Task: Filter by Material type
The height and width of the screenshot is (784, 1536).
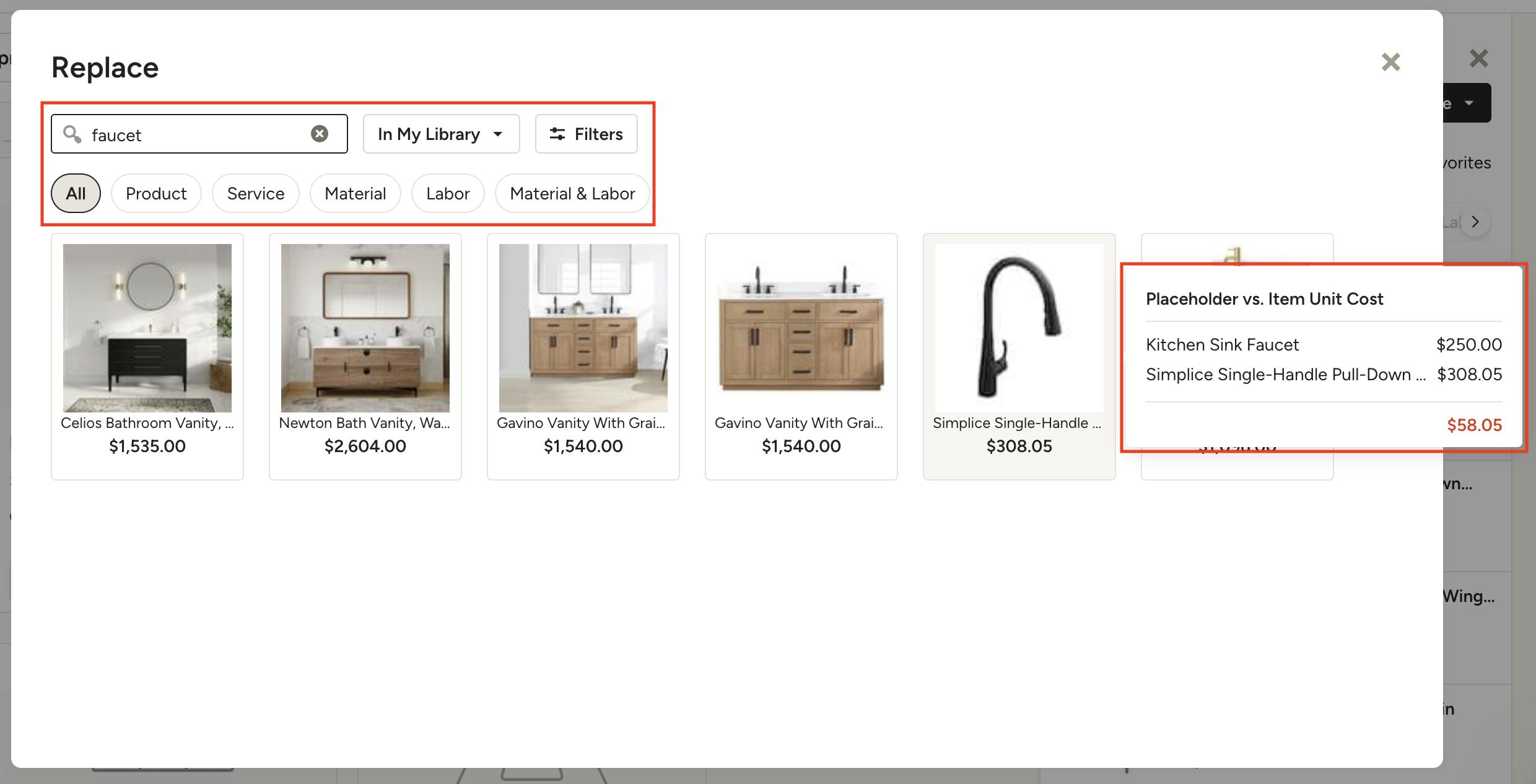Action: [x=355, y=193]
